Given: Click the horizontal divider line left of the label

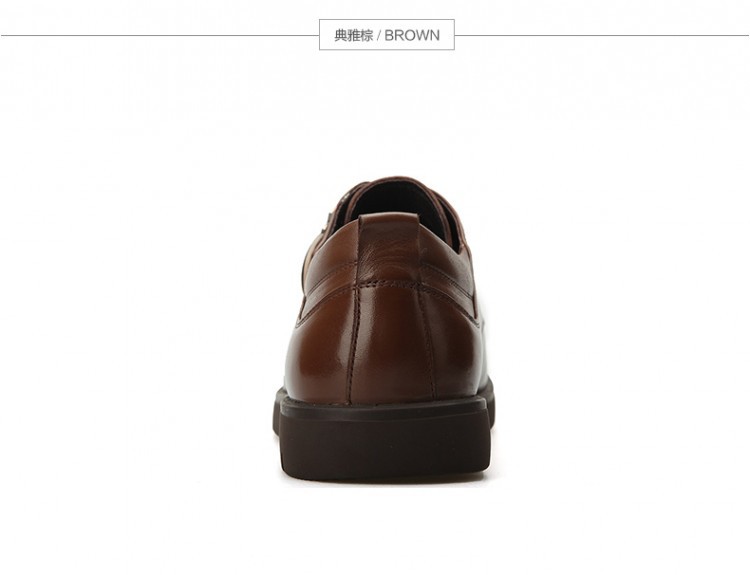Looking at the screenshot, I should 160,35.
